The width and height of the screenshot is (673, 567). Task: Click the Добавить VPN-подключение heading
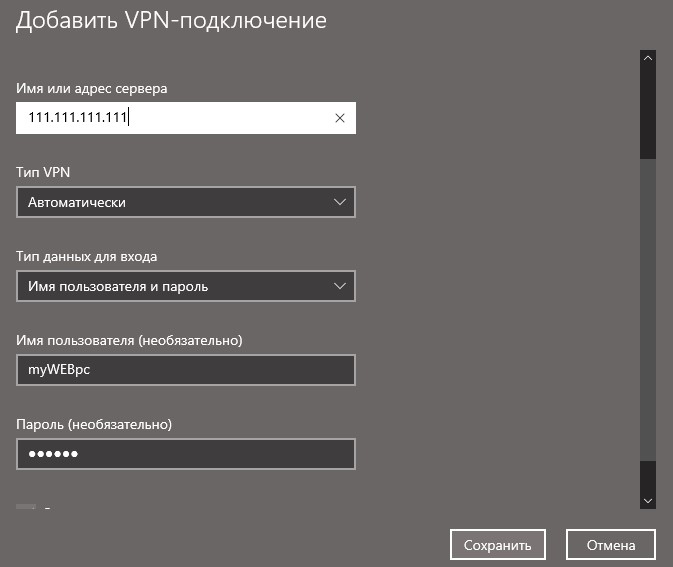(x=171, y=20)
